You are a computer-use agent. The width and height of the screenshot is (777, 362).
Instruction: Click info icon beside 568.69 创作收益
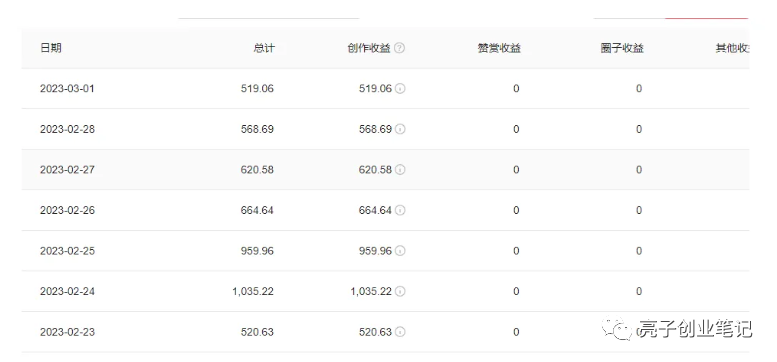[x=400, y=129]
